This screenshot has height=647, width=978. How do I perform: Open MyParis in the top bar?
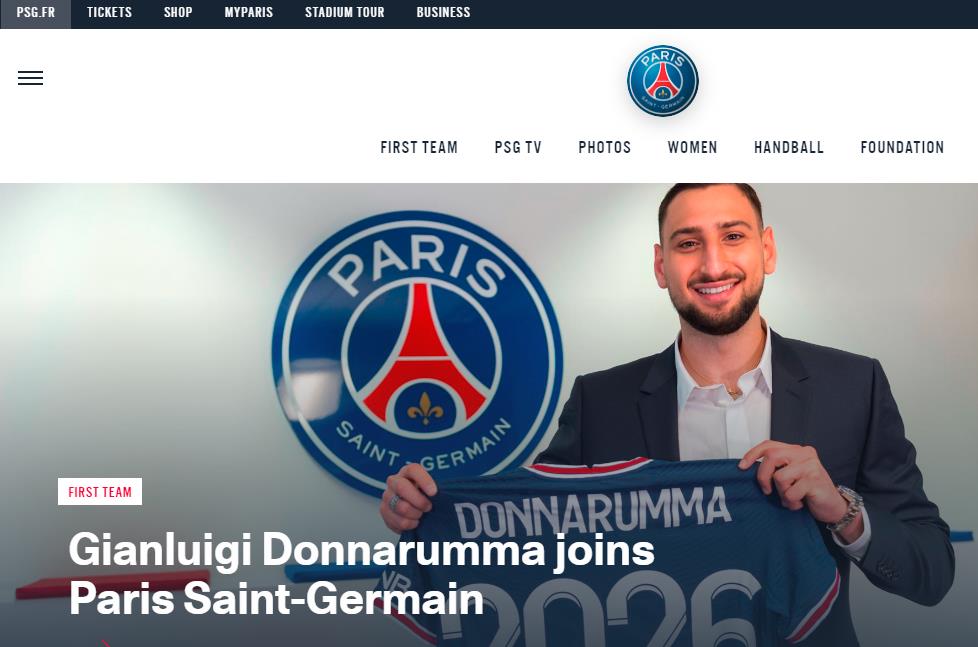[249, 12]
